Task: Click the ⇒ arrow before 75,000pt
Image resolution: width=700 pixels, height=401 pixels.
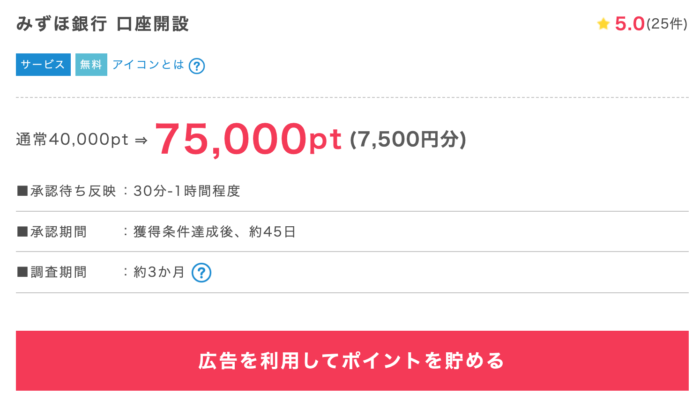Action: (141, 141)
